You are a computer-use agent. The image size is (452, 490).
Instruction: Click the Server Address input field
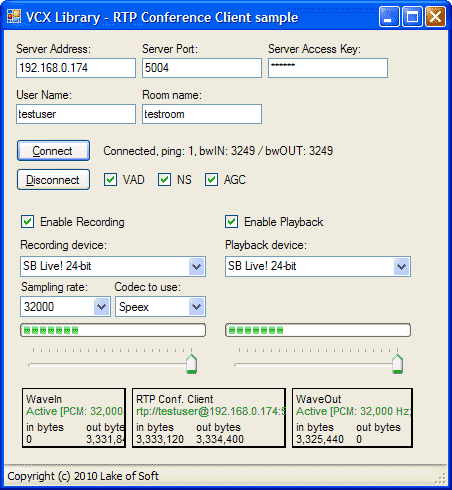click(x=76, y=68)
